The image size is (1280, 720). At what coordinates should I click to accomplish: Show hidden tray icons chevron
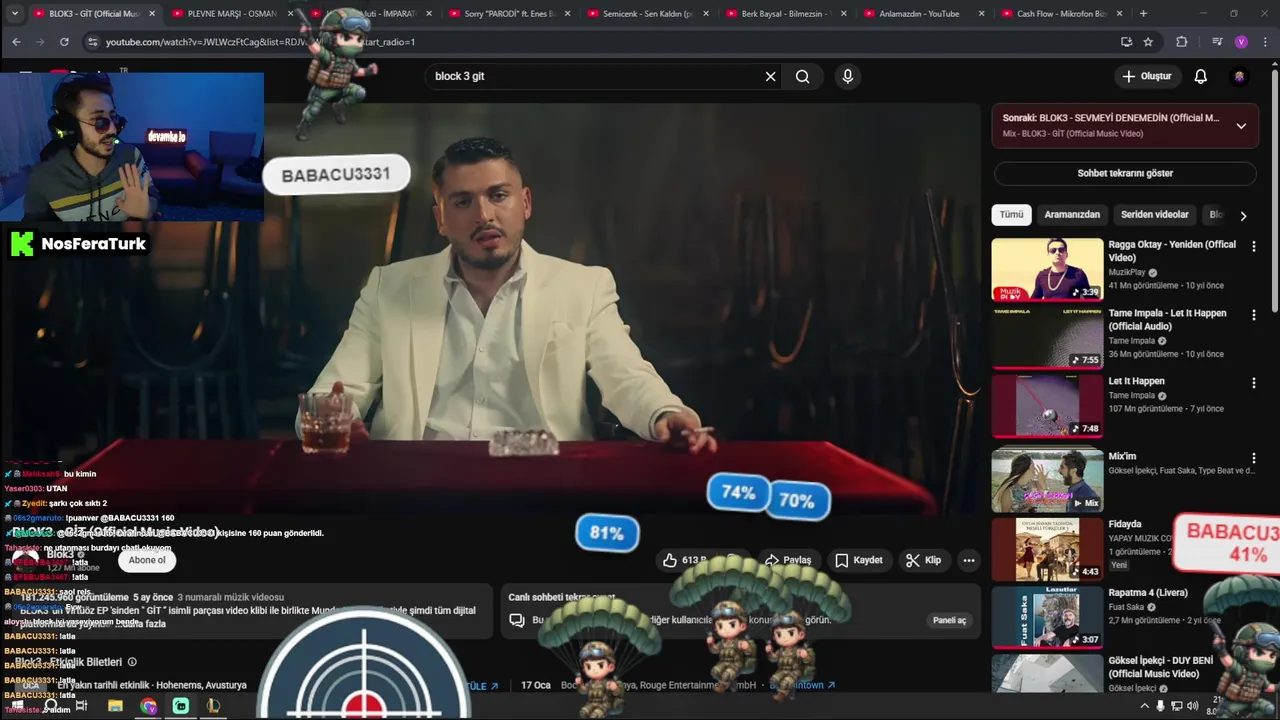tap(1144, 706)
